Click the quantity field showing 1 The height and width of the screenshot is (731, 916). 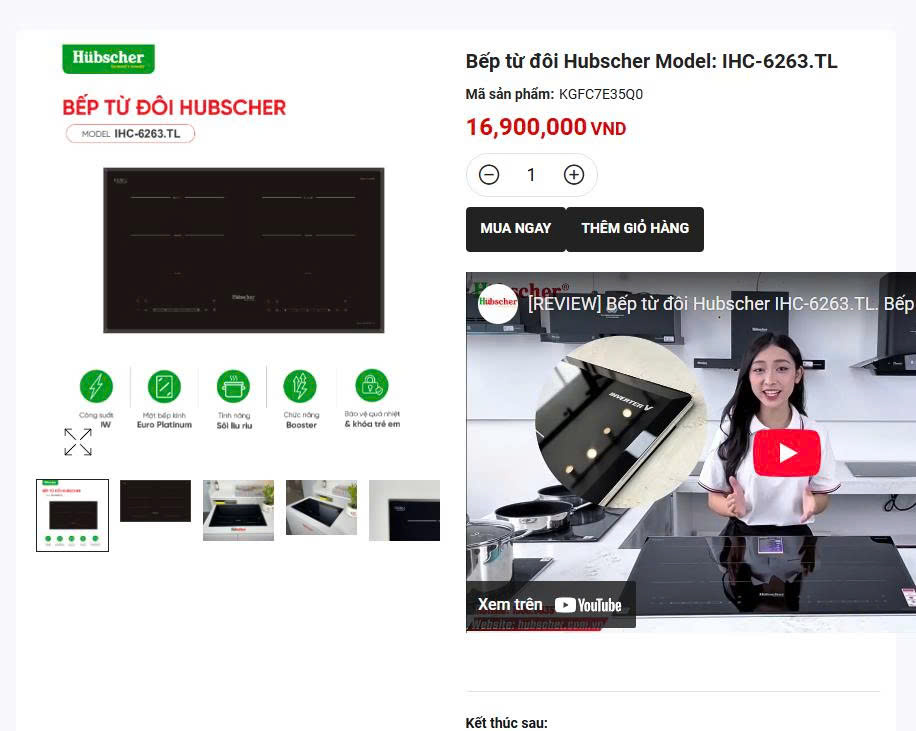[x=531, y=175]
